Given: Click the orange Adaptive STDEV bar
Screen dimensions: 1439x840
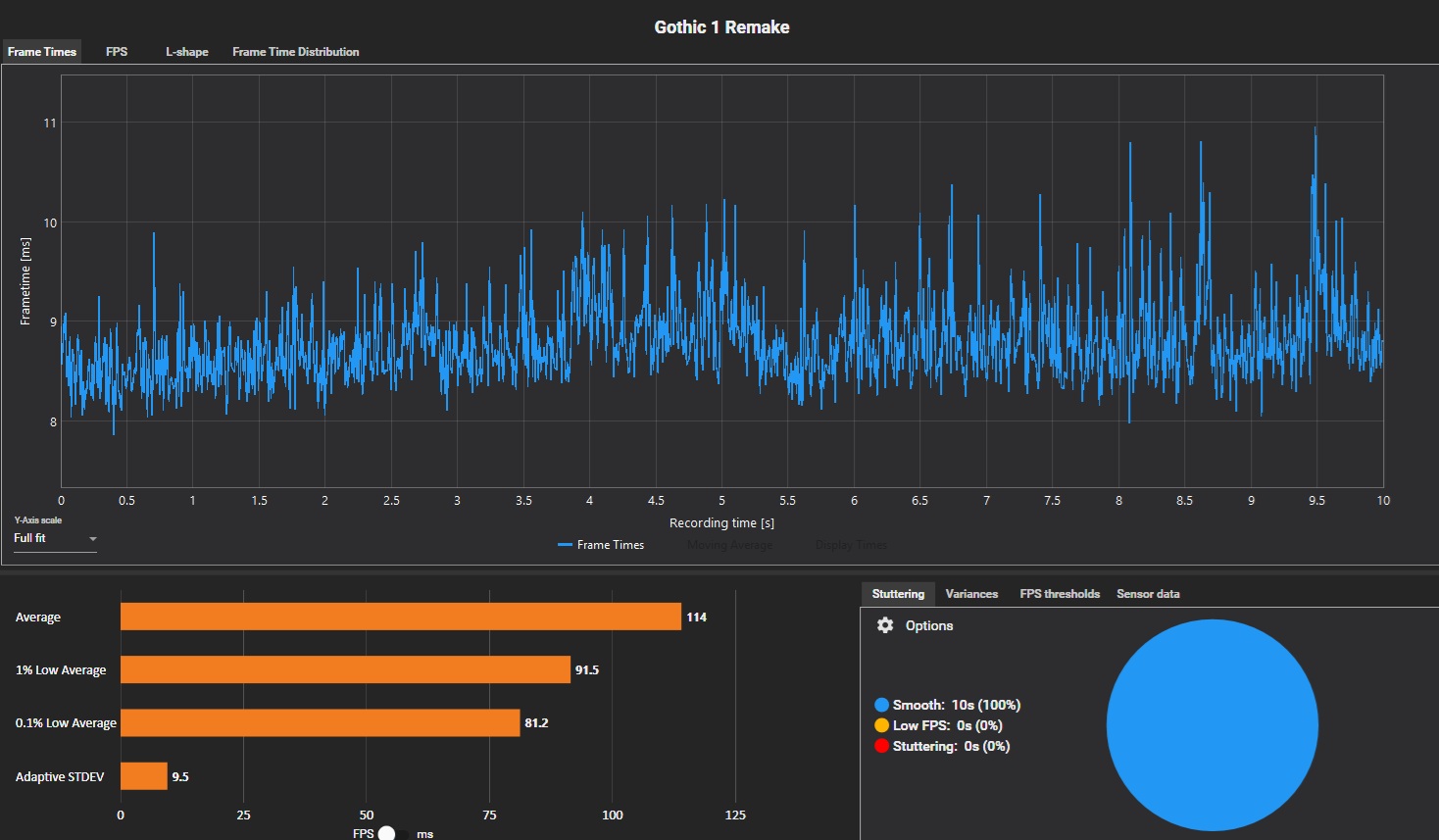Looking at the screenshot, I should [x=144, y=776].
